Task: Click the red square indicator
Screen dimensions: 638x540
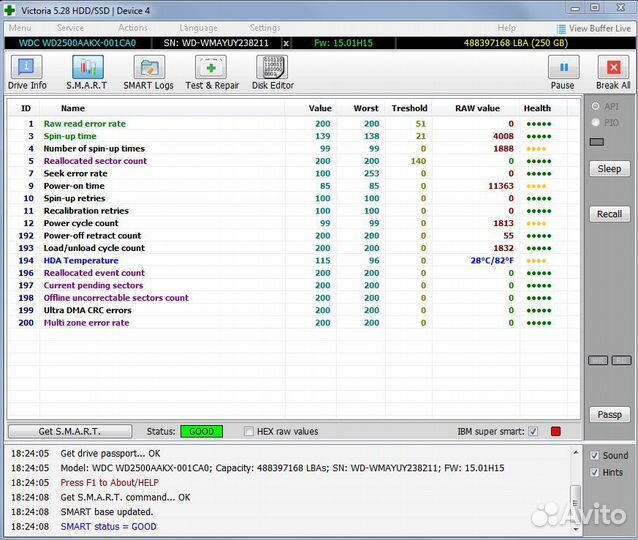Action: (556, 432)
